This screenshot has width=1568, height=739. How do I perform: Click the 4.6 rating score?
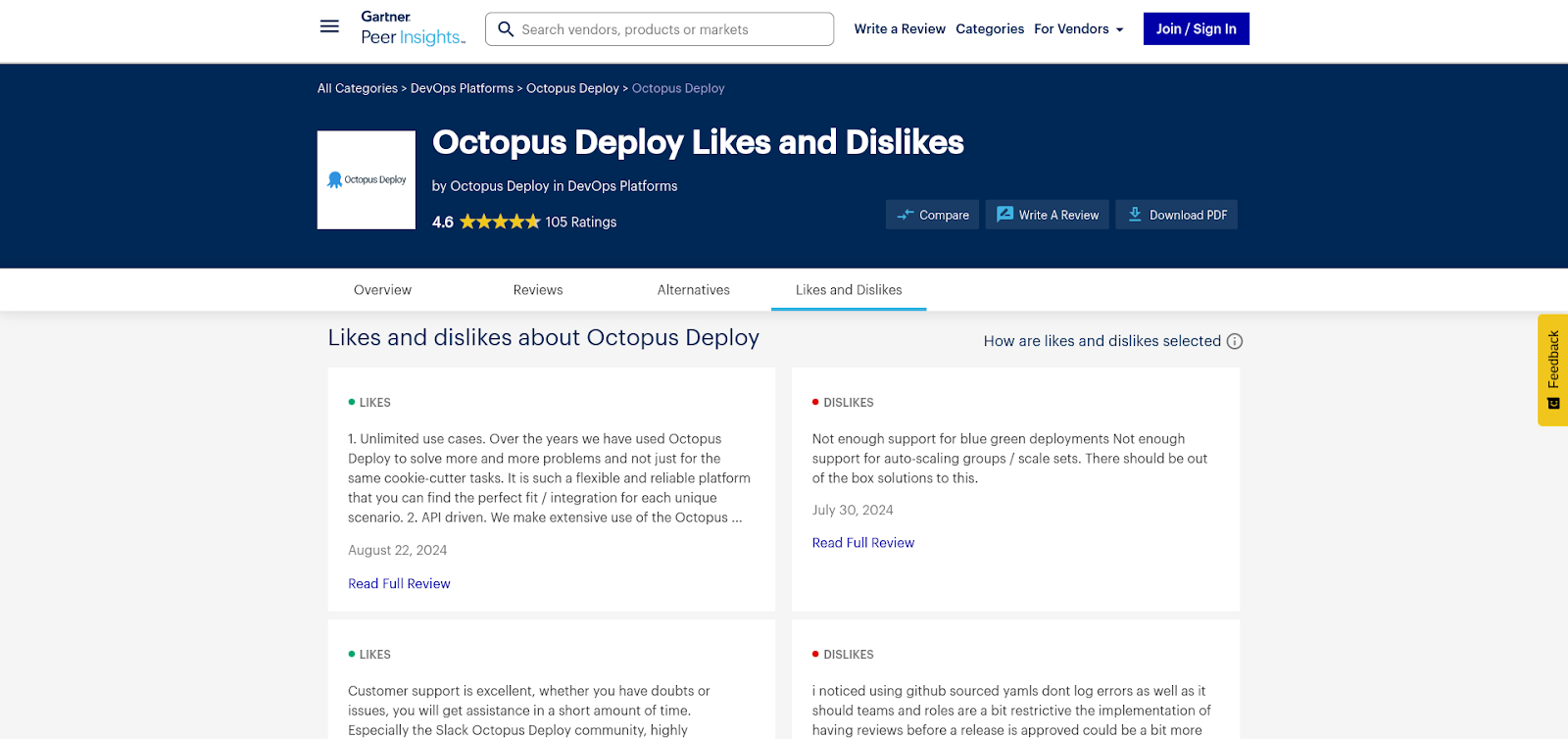(x=443, y=222)
